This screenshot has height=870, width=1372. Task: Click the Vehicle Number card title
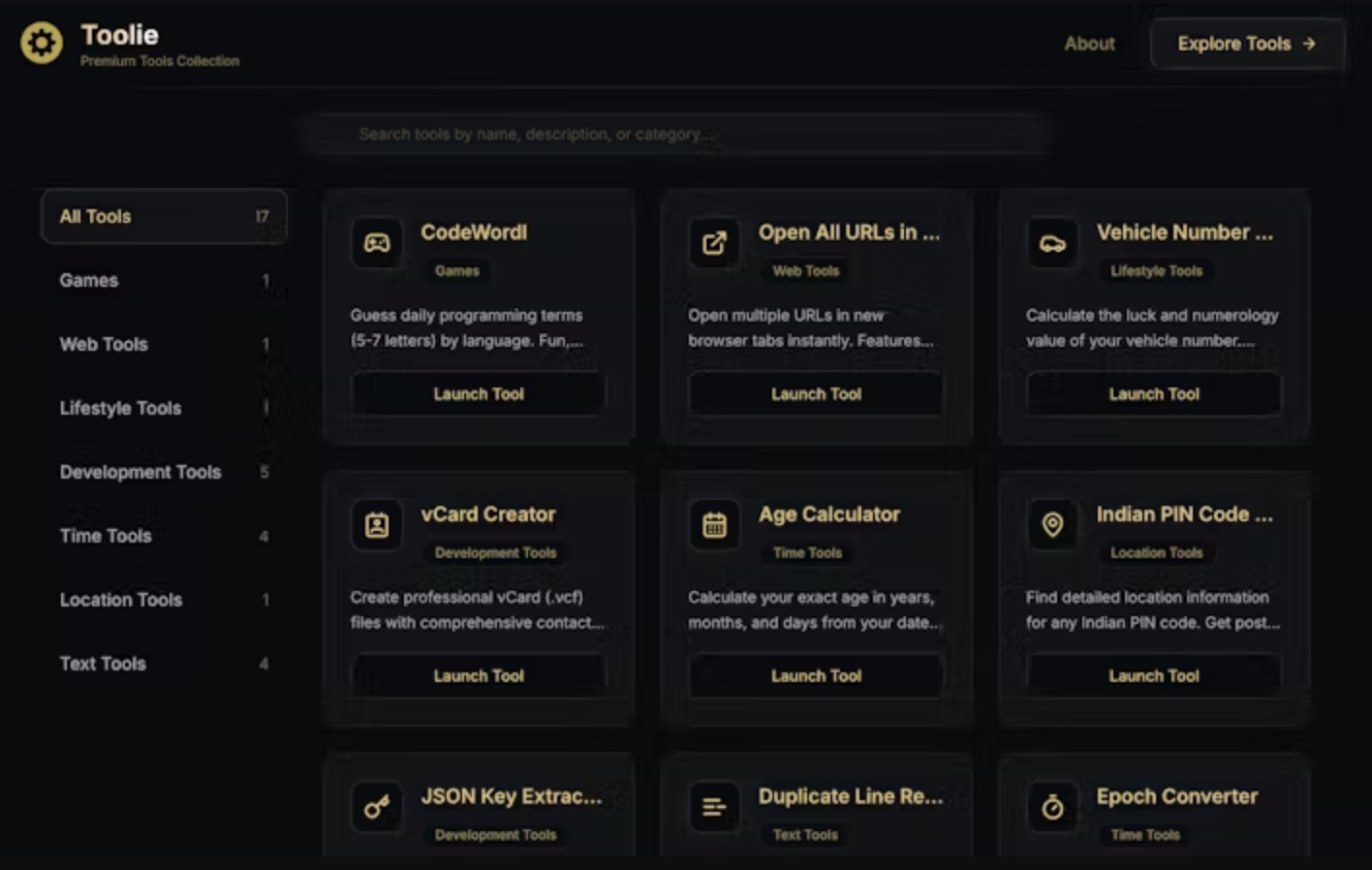click(1185, 233)
